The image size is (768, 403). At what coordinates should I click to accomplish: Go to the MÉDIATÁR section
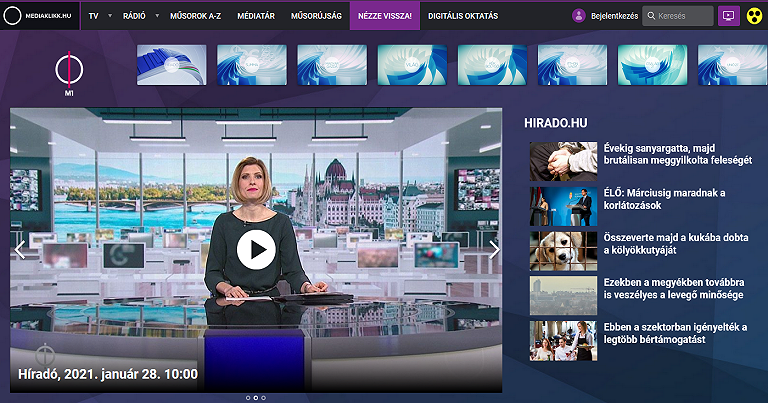point(256,16)
